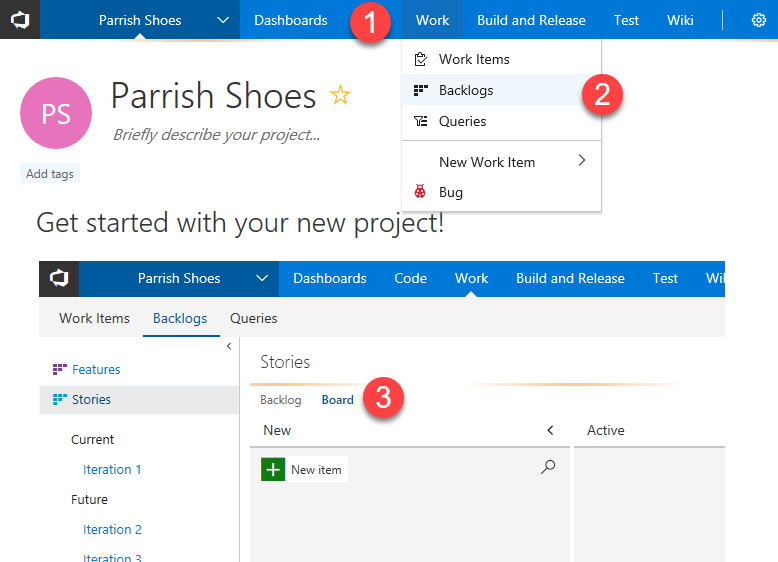Open the Iteration 1 link

(112, 469)
